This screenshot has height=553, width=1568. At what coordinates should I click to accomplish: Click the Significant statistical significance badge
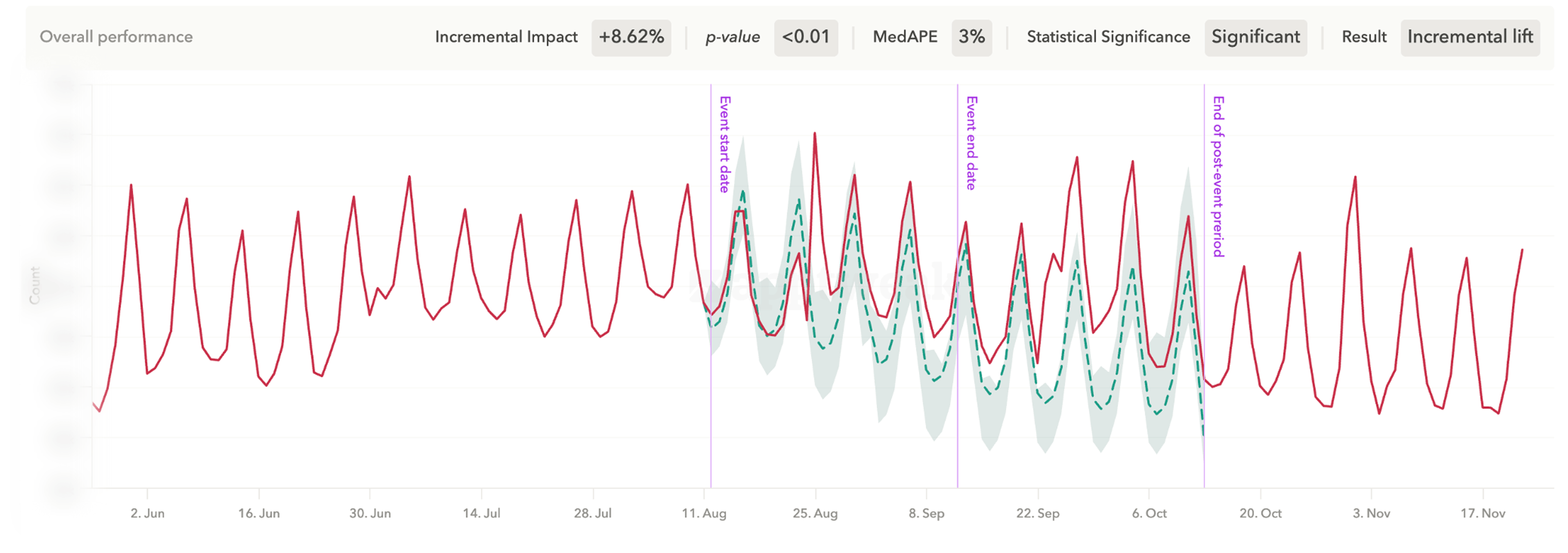[x=1256, y=37]
